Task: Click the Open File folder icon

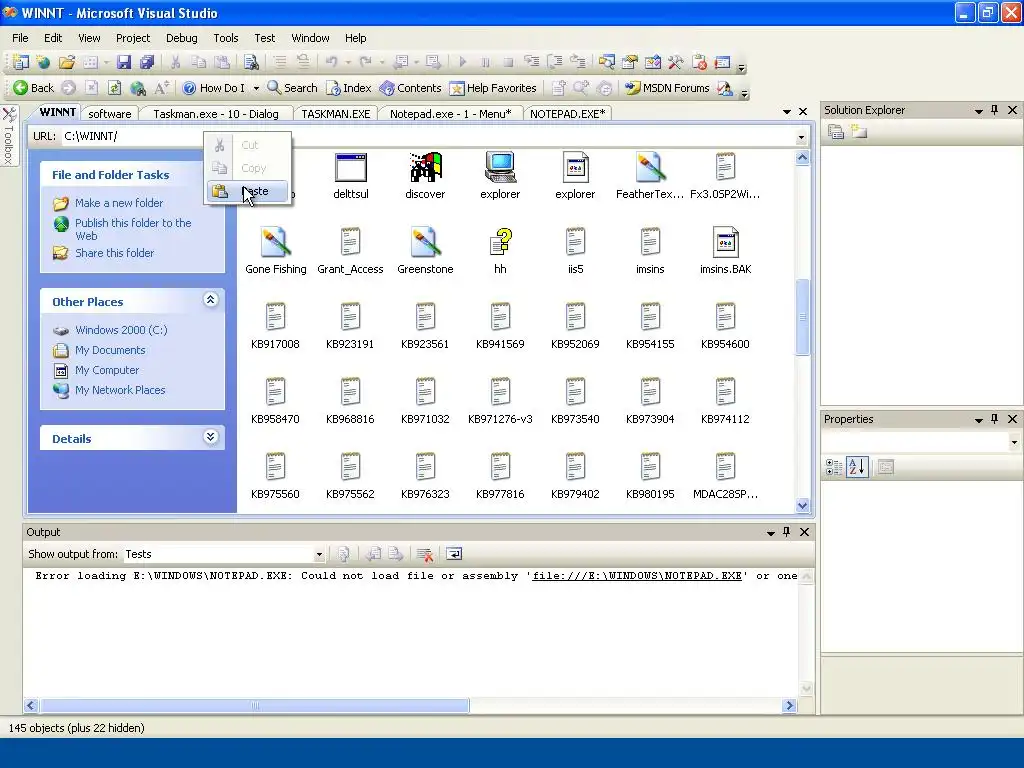Action: click(x=67, y=62)
